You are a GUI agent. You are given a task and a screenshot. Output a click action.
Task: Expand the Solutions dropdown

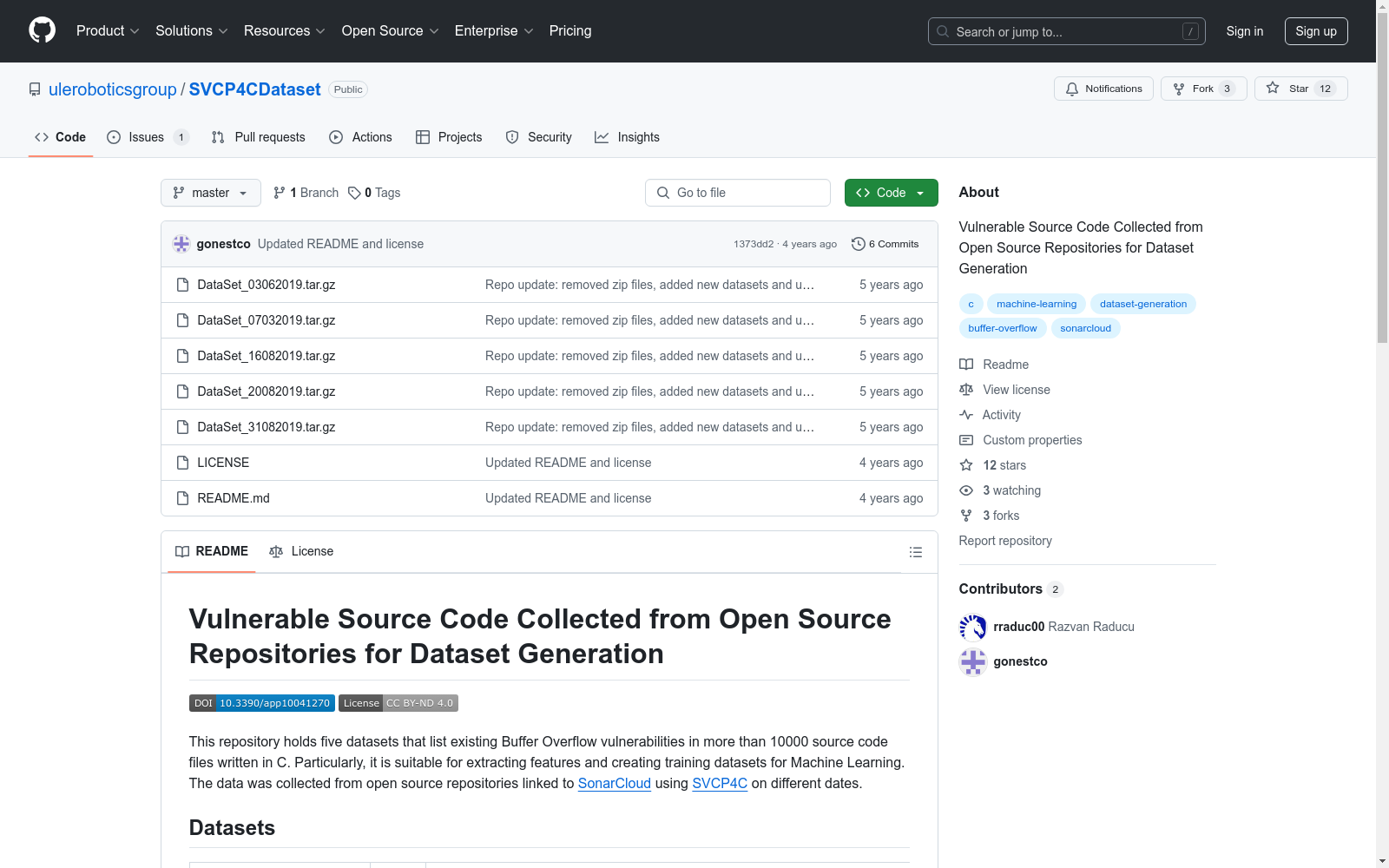(191, 31)
